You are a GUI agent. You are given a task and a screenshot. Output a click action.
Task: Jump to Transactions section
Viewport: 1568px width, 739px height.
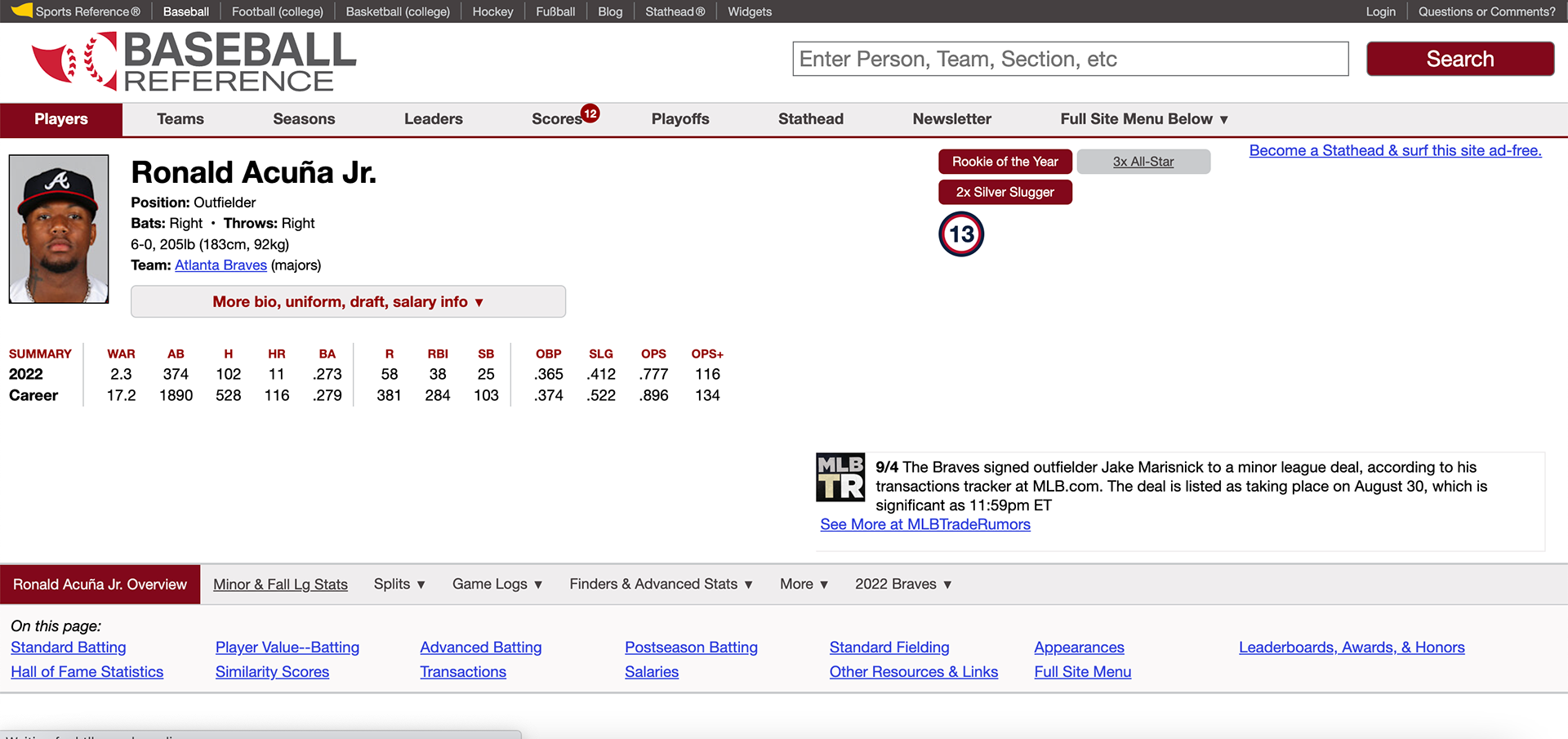(463, 672)
